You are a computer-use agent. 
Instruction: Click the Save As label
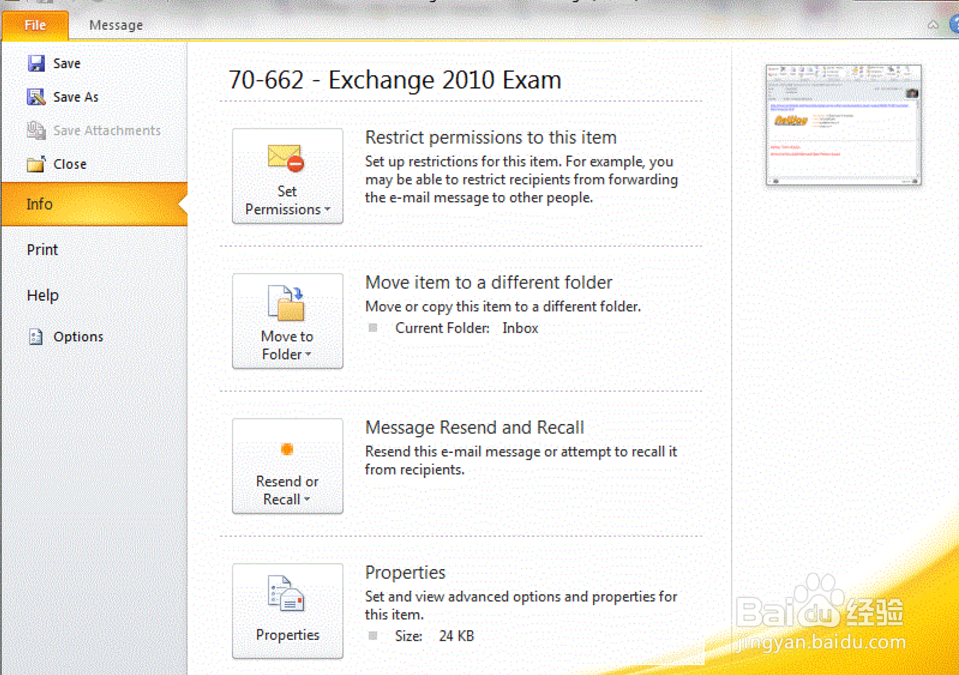click(x=76, y=97)
